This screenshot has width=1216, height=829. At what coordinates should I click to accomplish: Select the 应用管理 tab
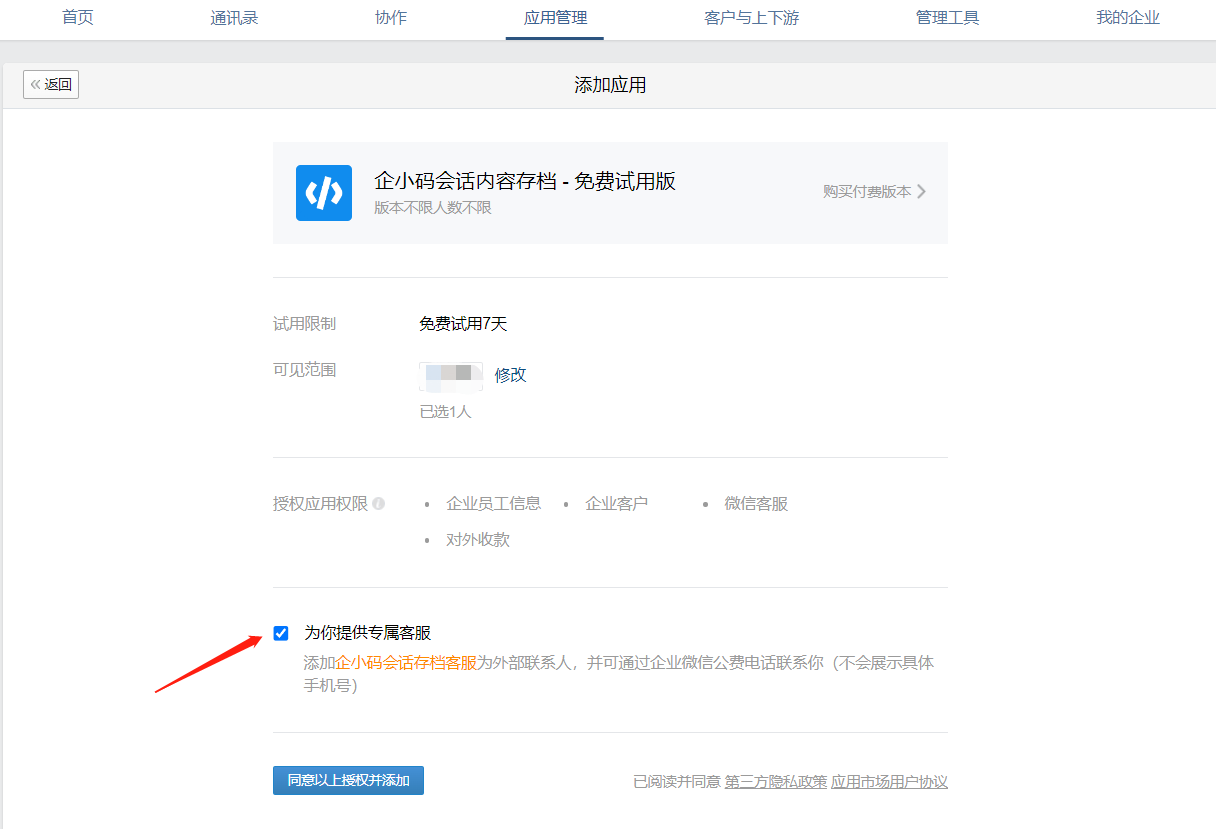(x=555, y=18)
